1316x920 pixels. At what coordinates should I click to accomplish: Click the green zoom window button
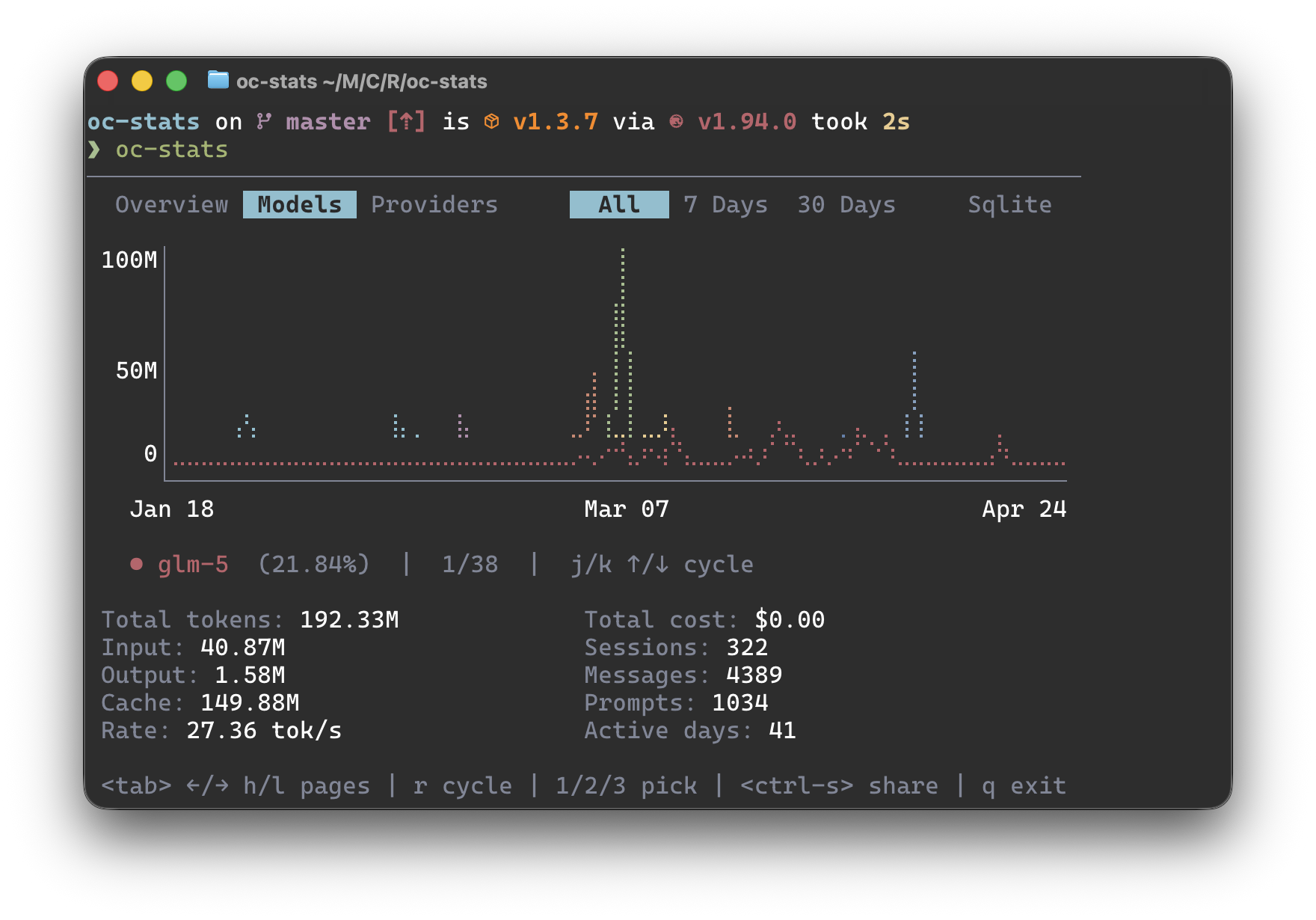(176, 81)
